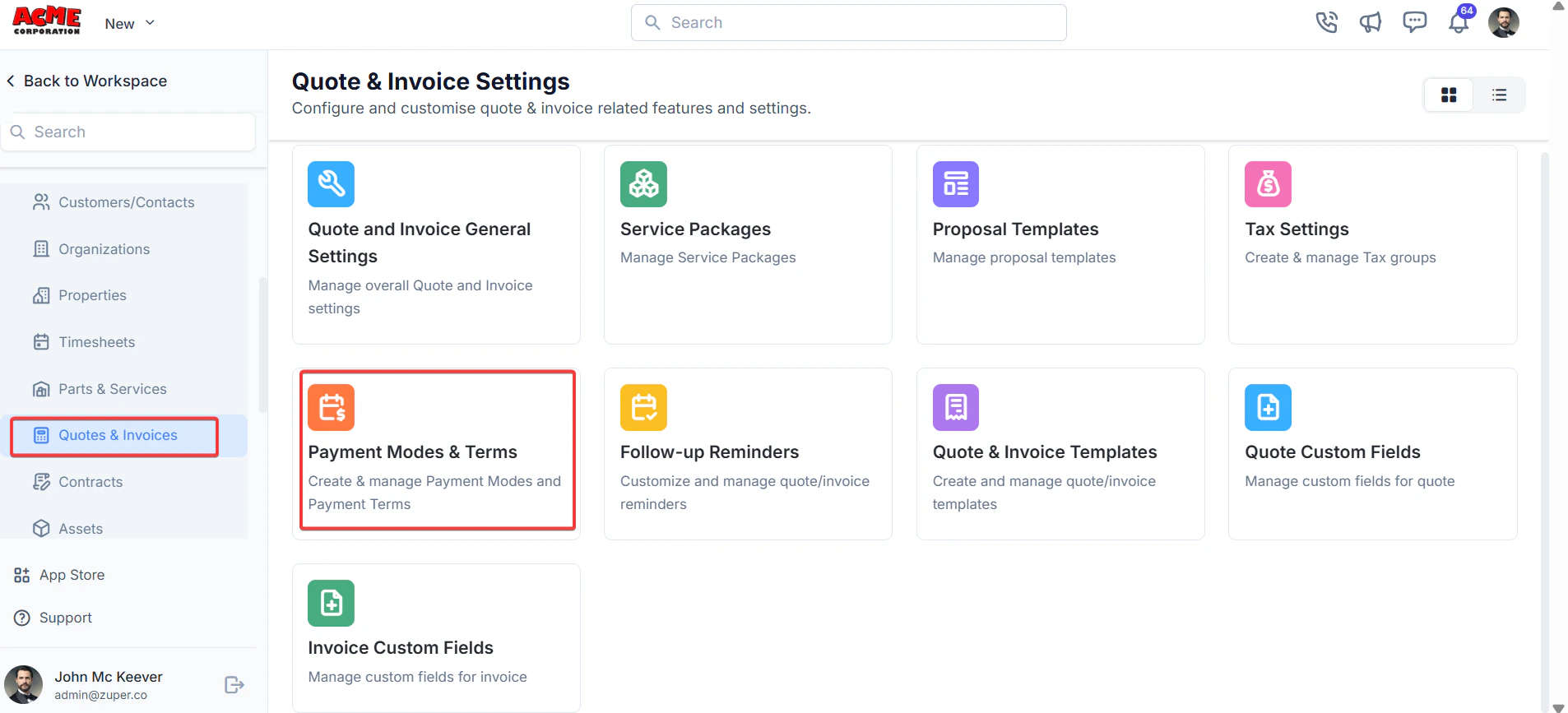Click the Invoice Custom Fields document icon
Image resolution: width=1568 pixels, height=713 pixels.
point(331,603)
